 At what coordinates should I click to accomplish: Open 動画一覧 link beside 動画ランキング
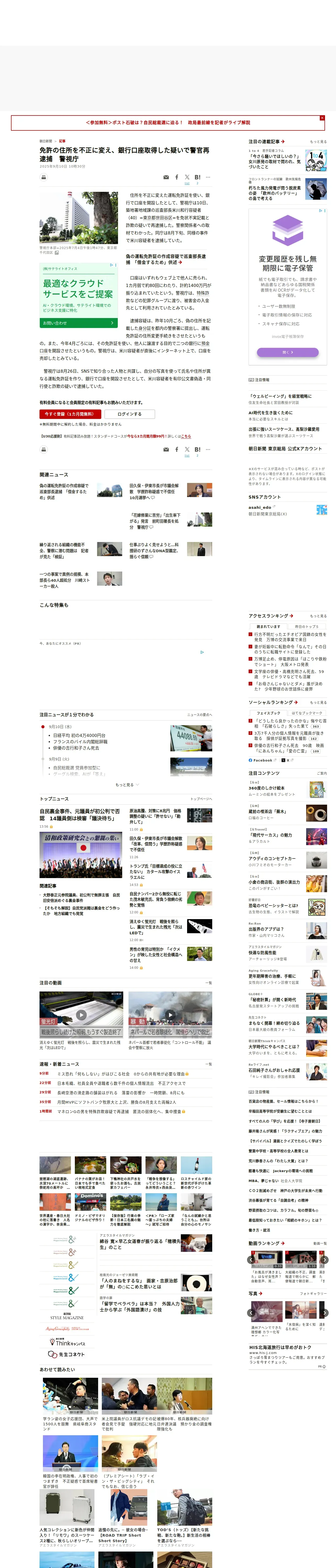(x=320, y=1244)
